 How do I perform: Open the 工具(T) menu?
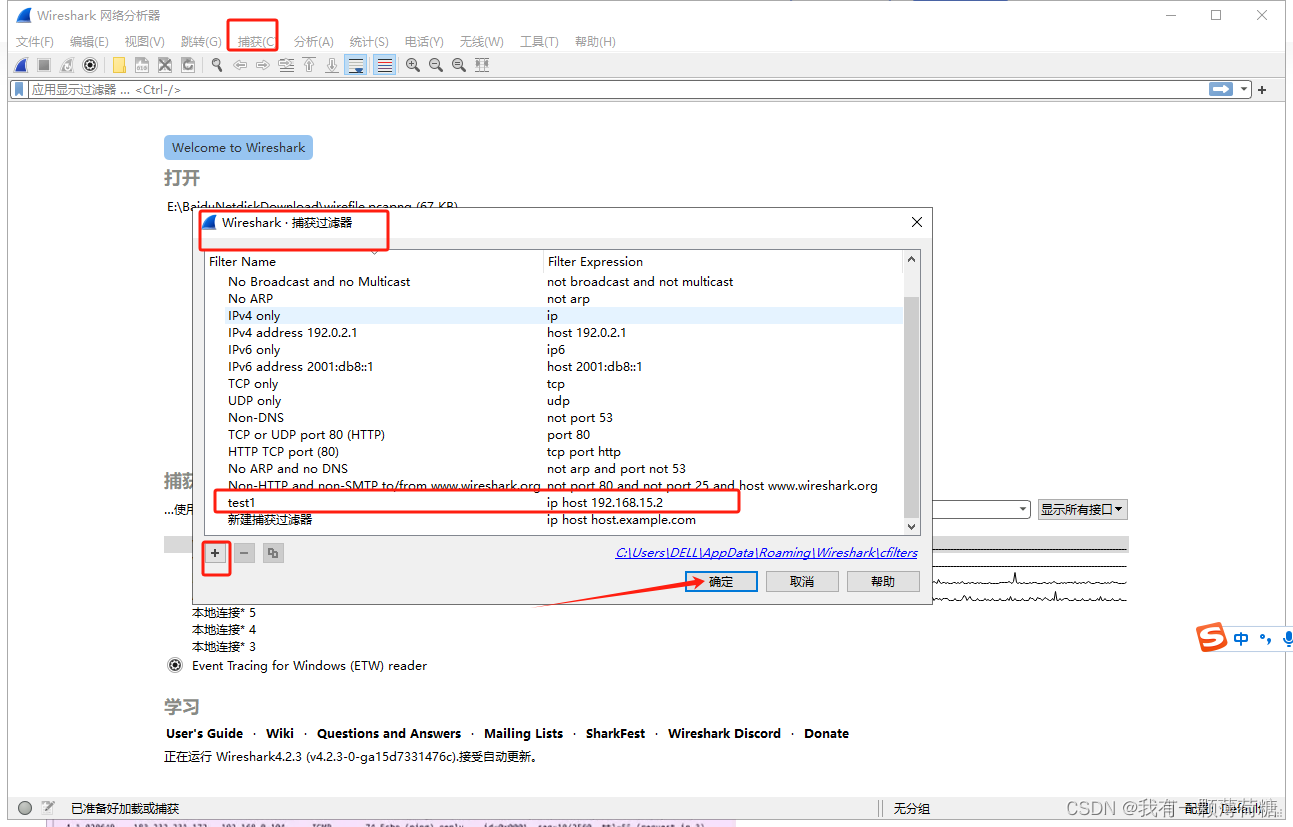pos(539,41)
